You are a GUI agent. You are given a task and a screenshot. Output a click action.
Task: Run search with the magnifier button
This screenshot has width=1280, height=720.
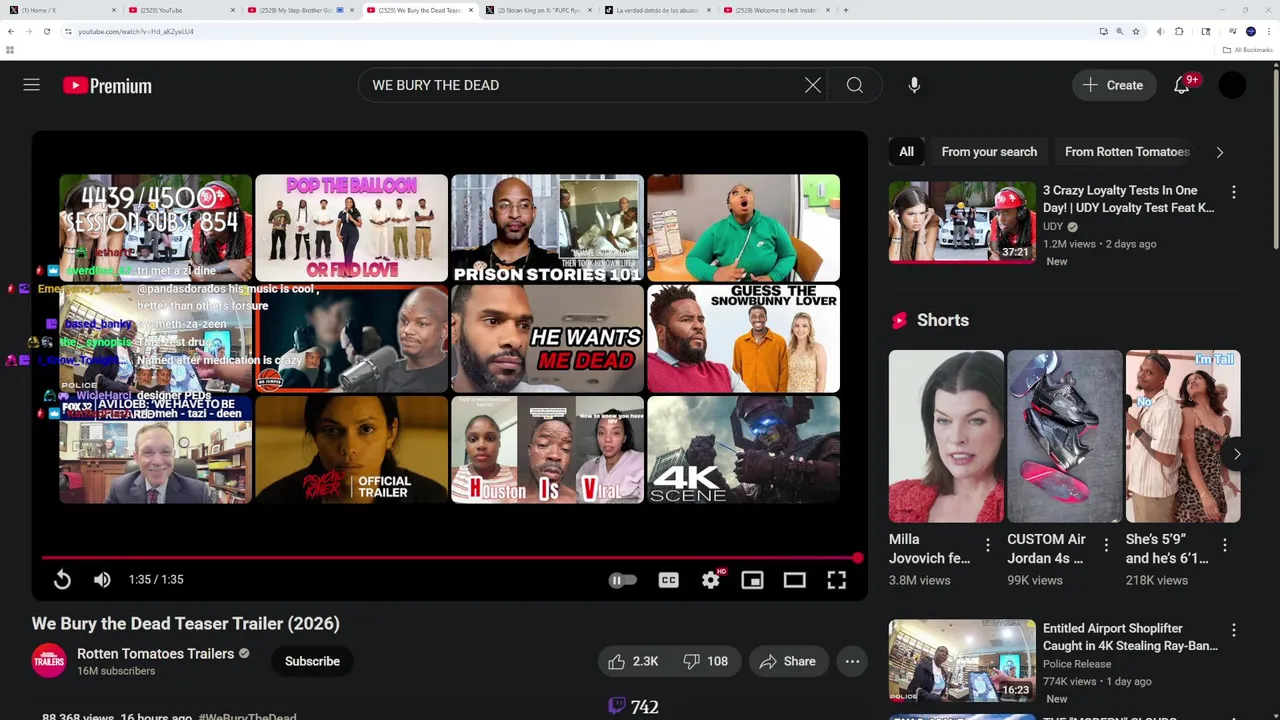click(x=855, y=85)
